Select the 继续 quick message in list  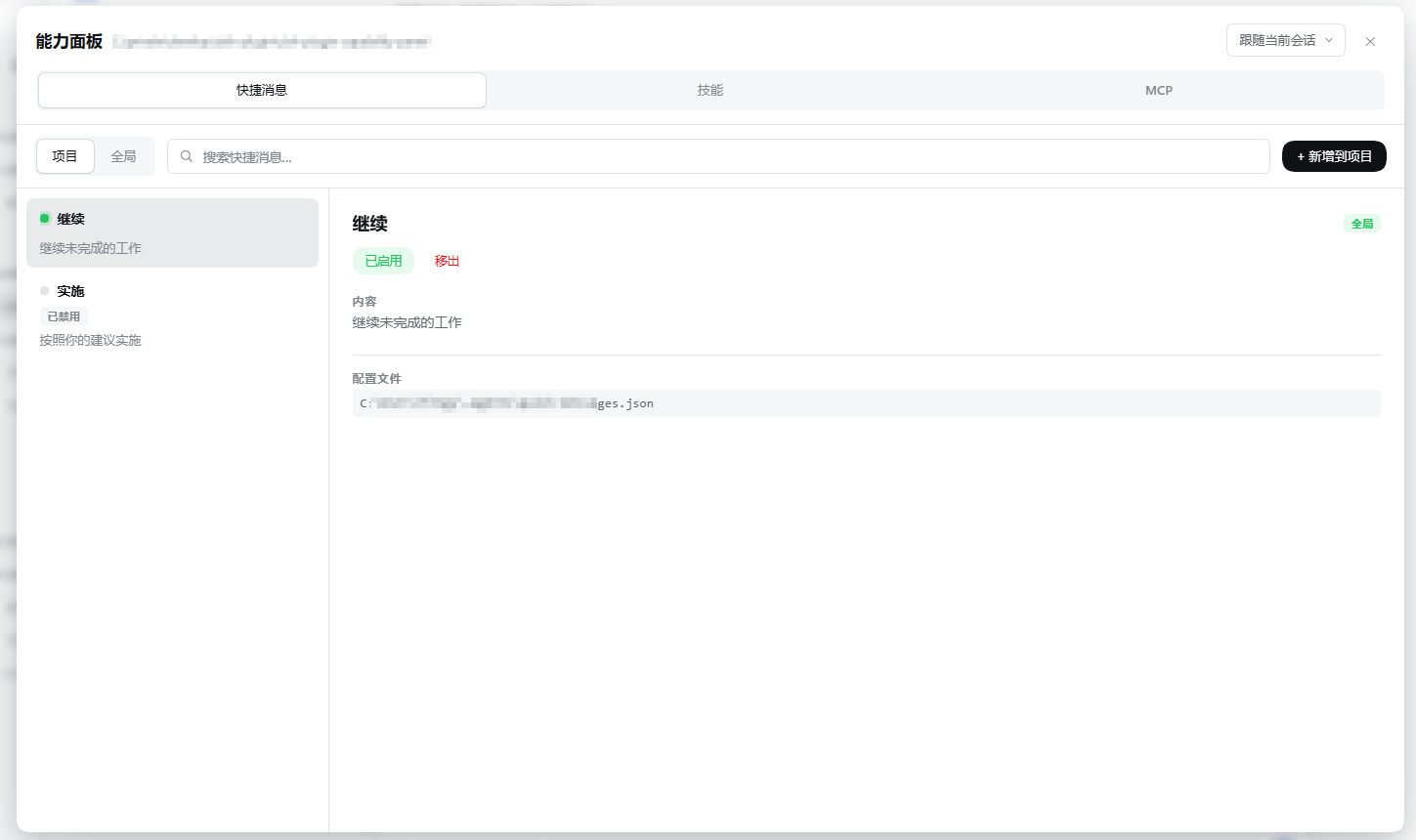click(x=172, y=232)
